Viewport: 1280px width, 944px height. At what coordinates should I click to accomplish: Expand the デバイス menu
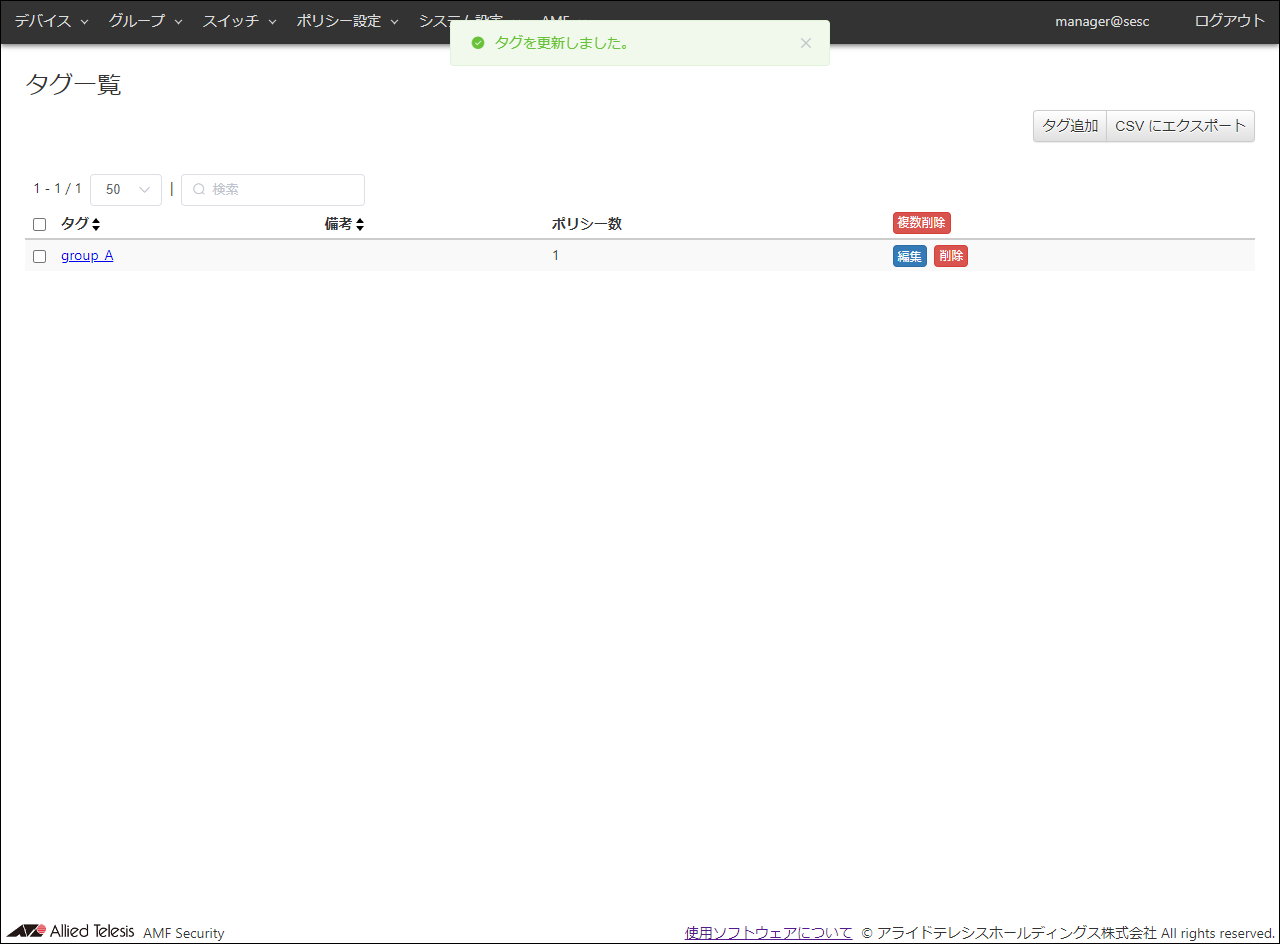(51, 21)
